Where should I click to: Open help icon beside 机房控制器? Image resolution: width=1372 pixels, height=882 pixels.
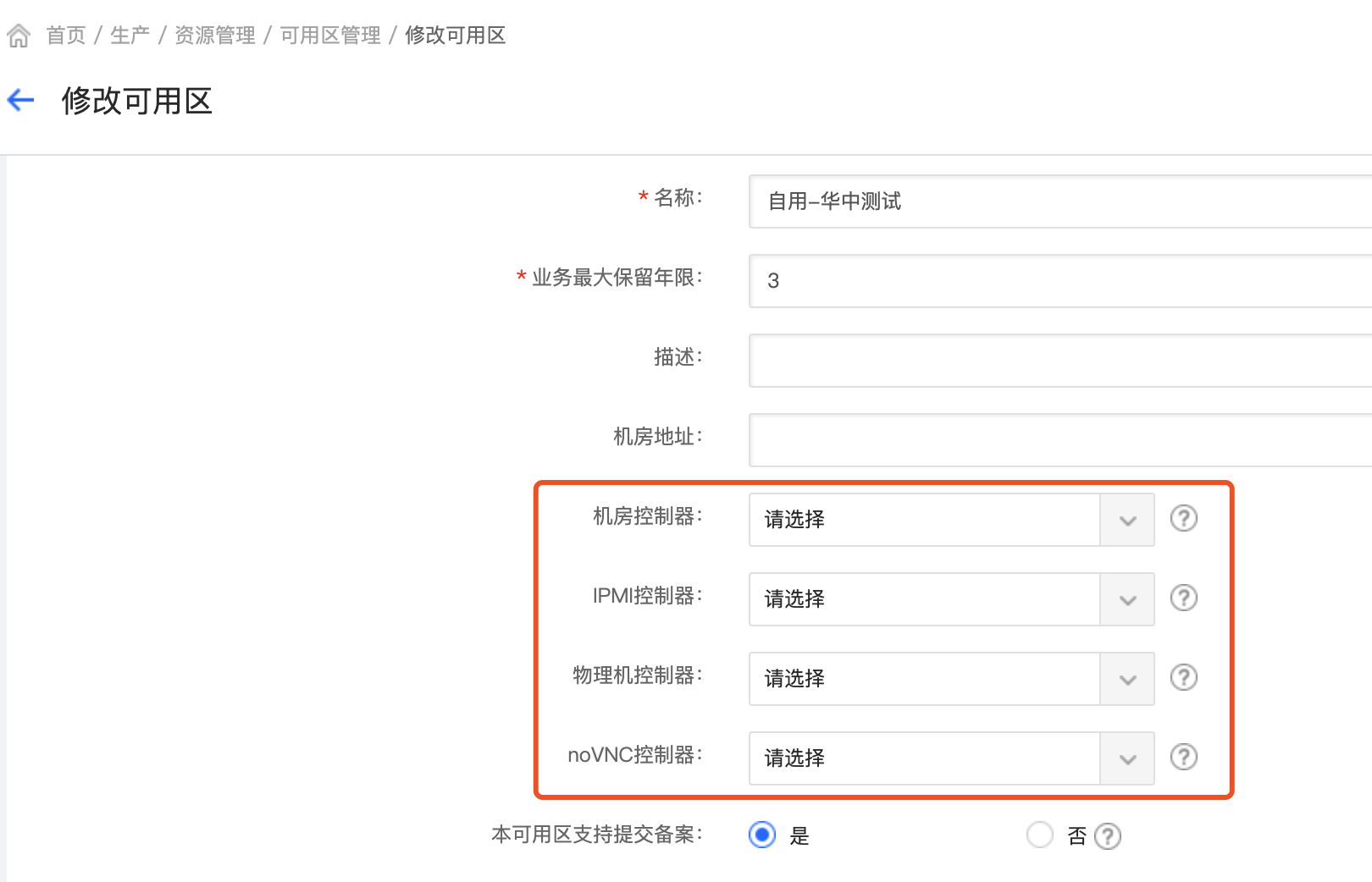click(1183, 518)
